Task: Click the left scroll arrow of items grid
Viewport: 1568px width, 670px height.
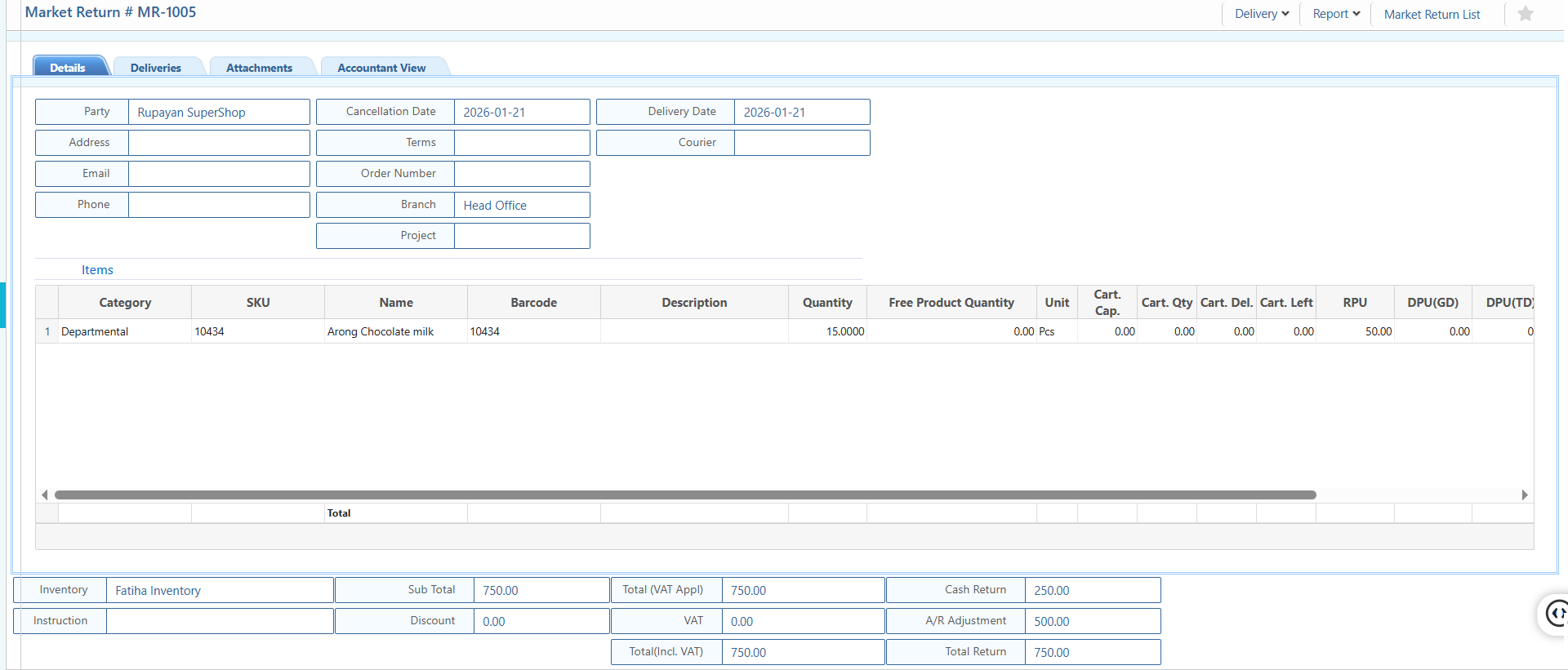Action: [x=45, y=495]
